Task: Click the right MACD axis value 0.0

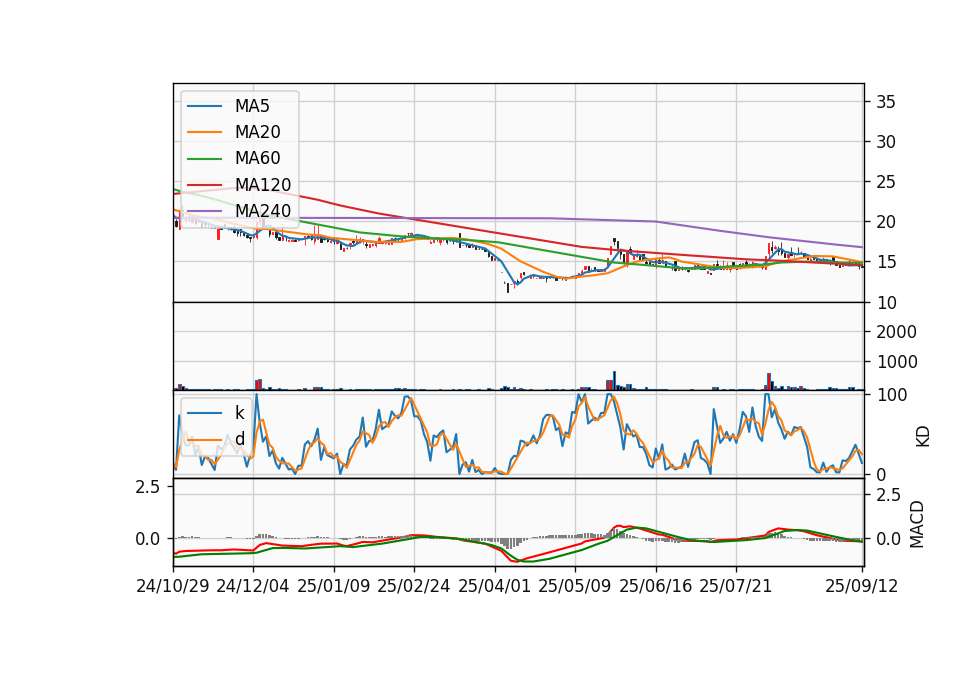Action: [888, 539]
